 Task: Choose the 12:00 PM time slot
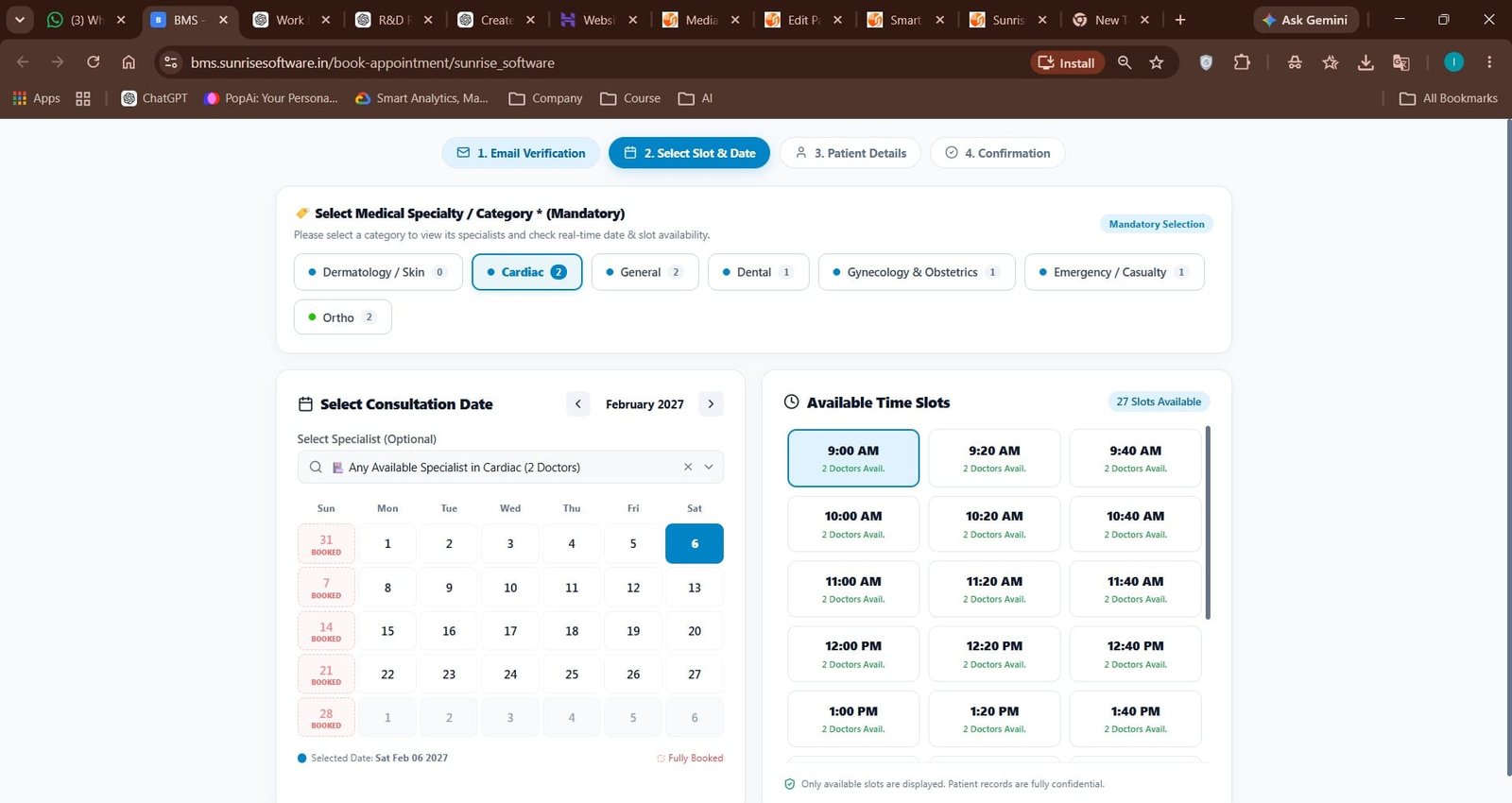coord(853,654)
